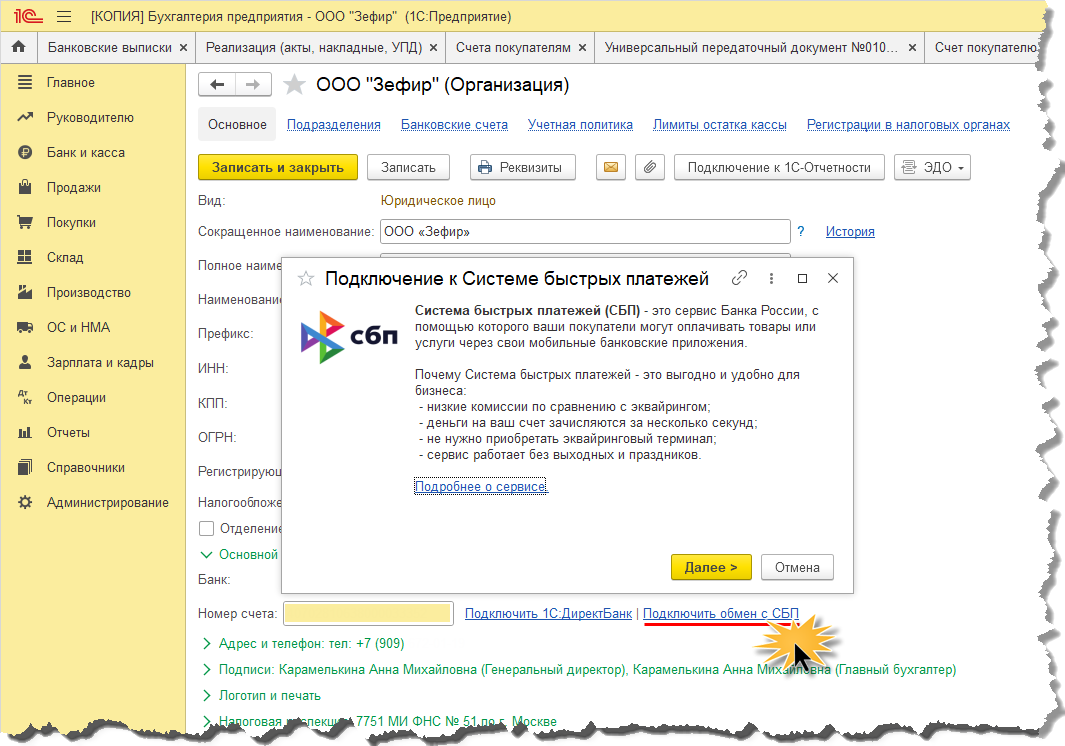The image size is (1065, 746).
Task: Close the Банковские выписки tab
Action: click(183, 48)
